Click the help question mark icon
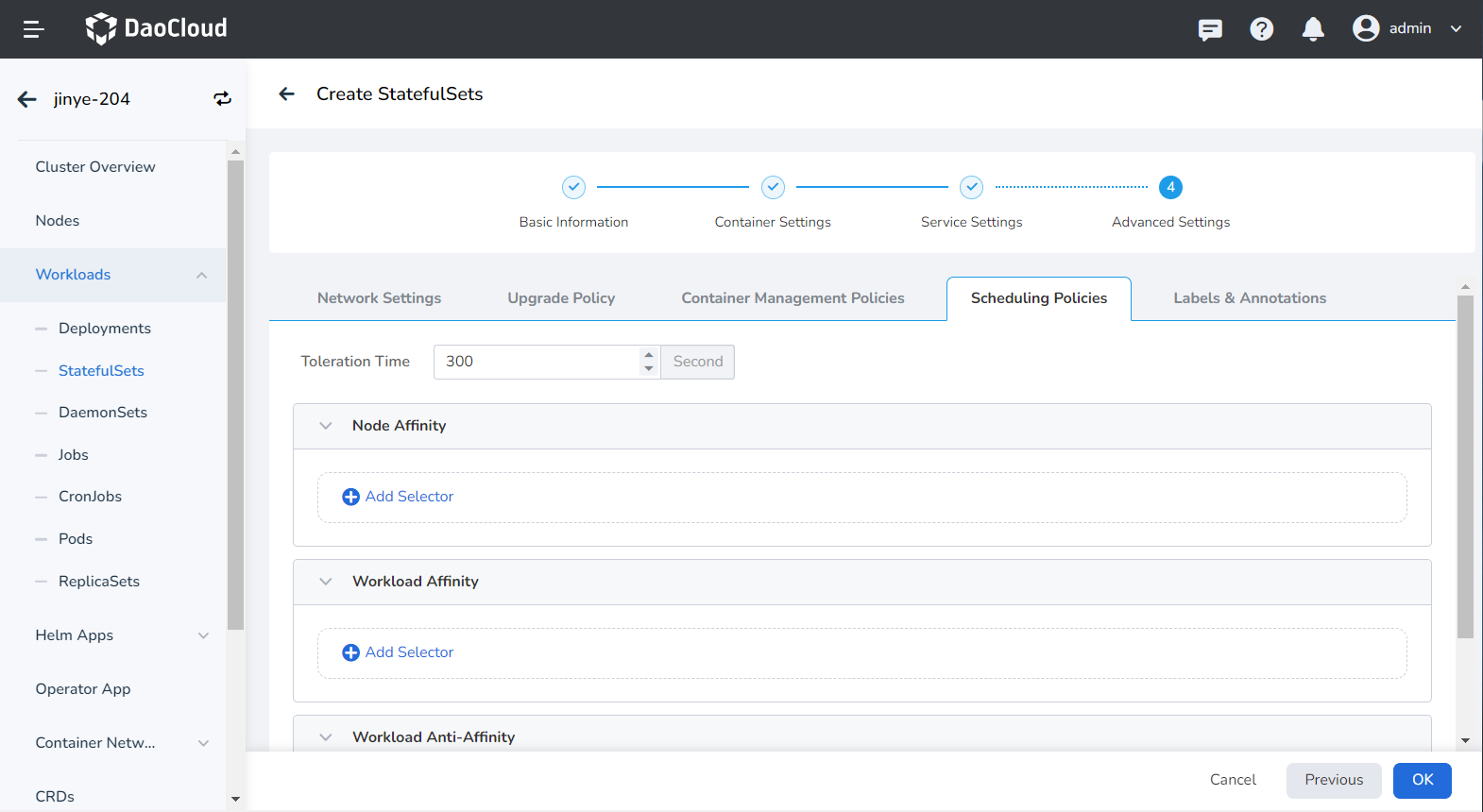The image size is (1483, 812). [1261, 29]
